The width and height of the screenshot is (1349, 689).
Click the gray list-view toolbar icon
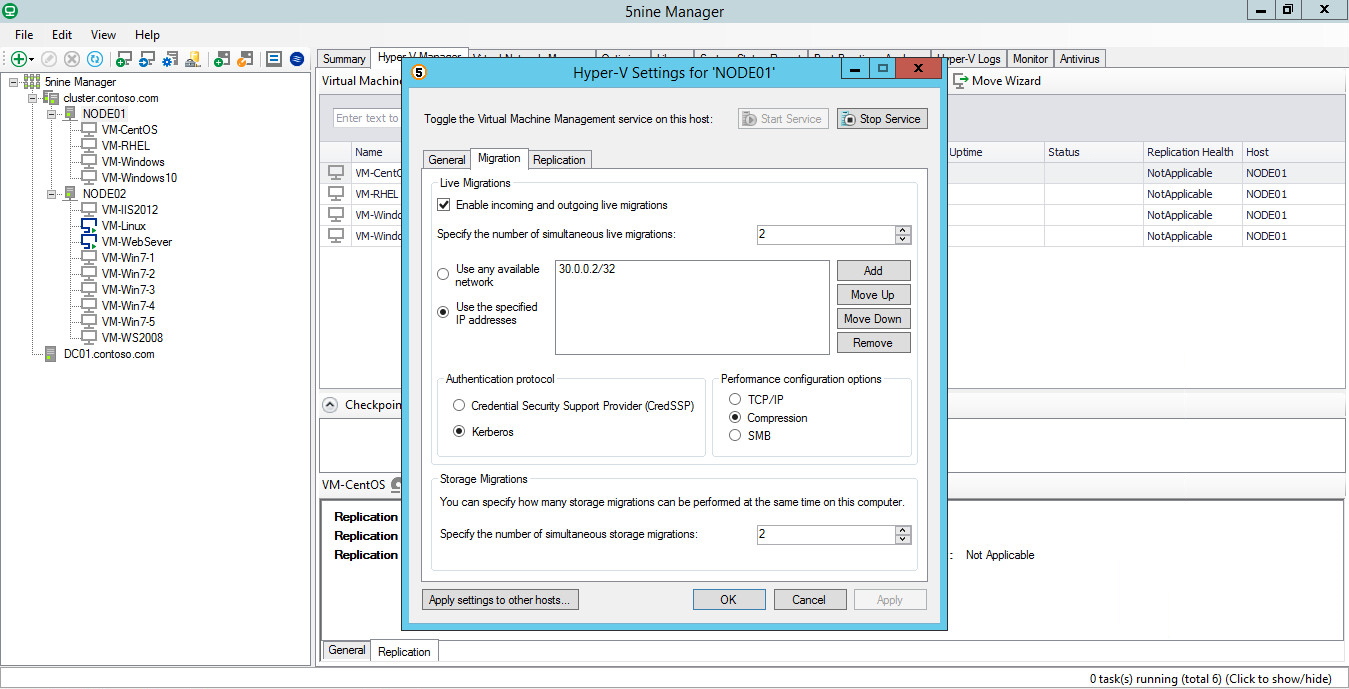pos(273,60)
